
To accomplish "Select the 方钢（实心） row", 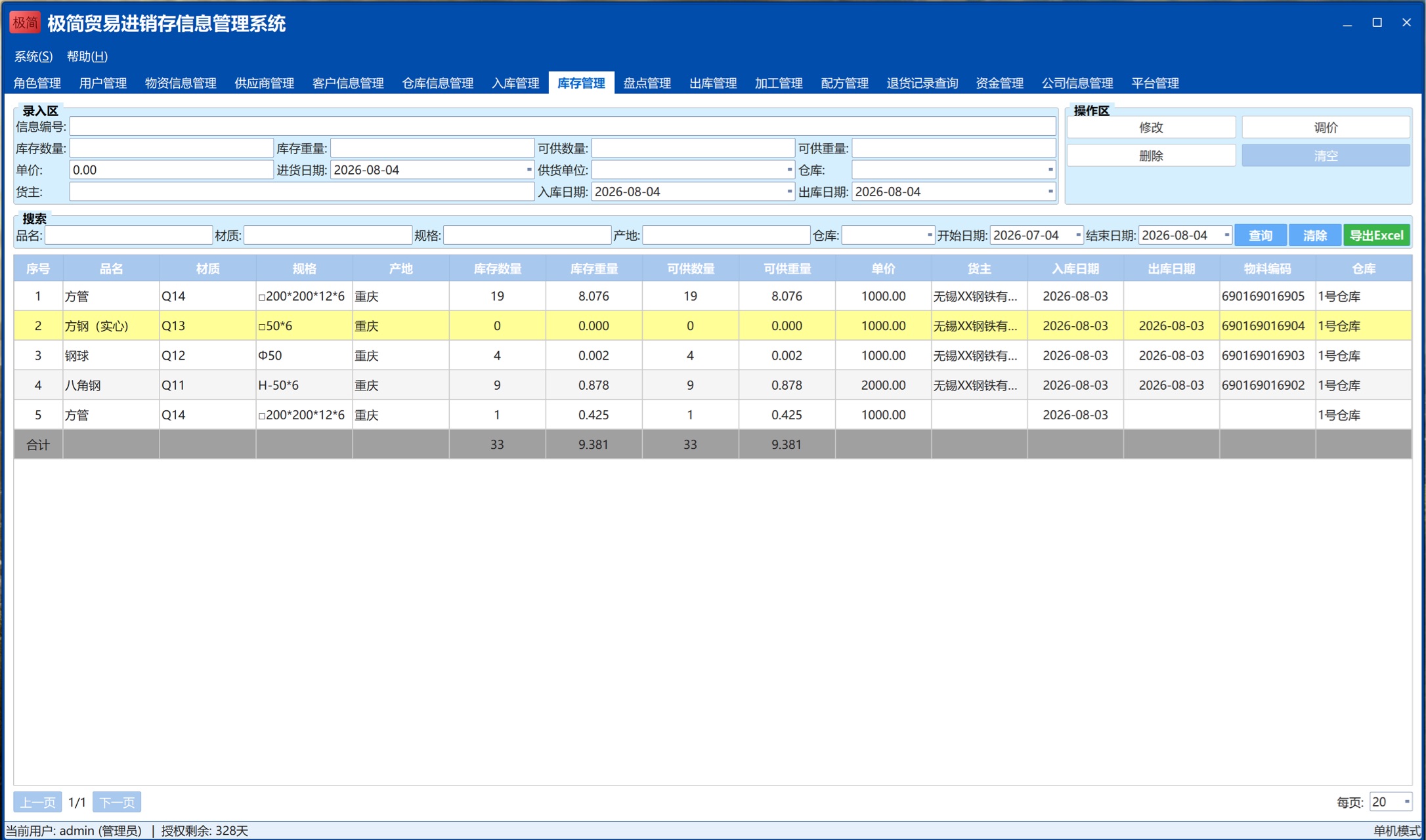I will pyautogui.click(x=713, y=325).
